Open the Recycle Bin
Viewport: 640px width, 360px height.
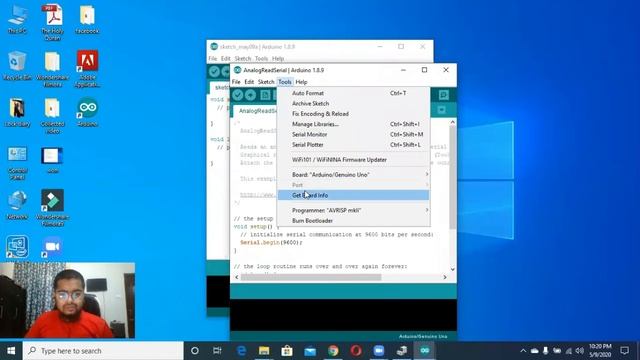[17, 65]
